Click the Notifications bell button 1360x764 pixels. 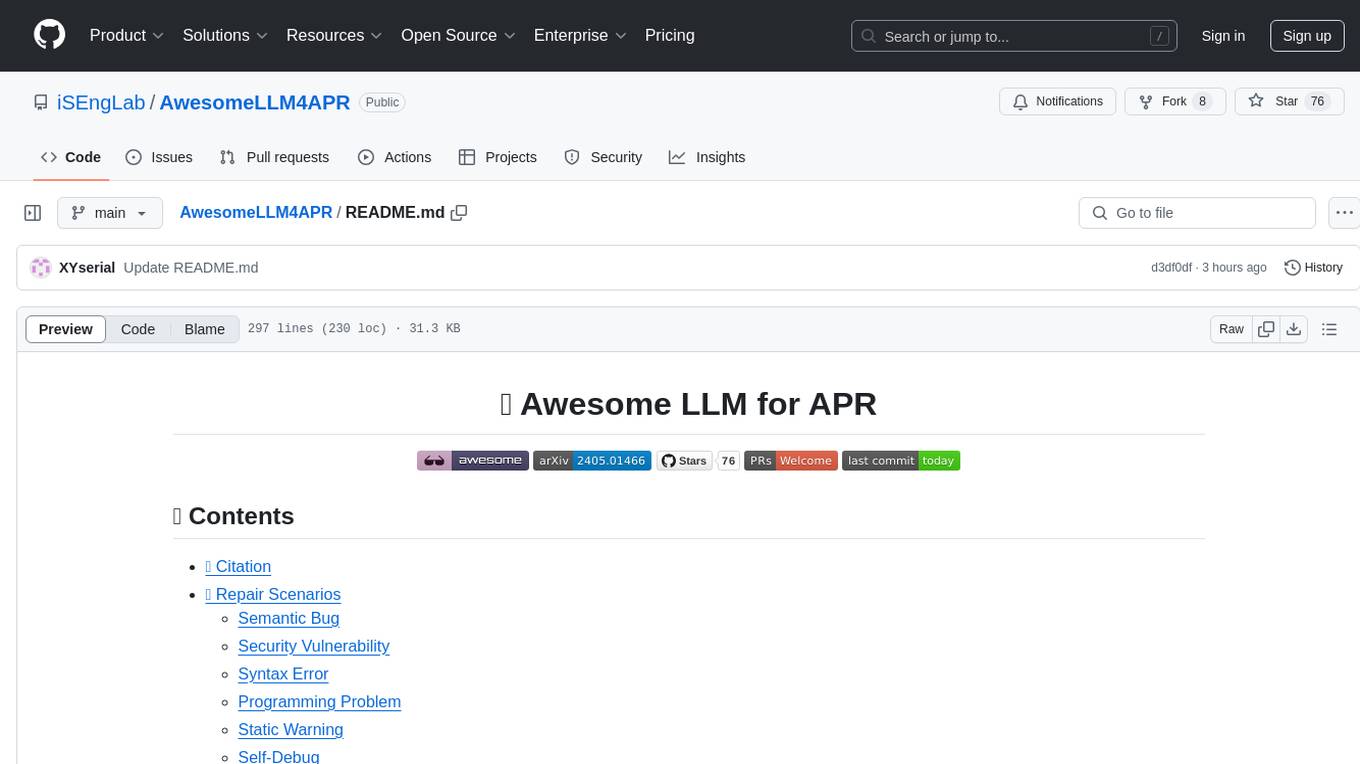point(1057,102)
